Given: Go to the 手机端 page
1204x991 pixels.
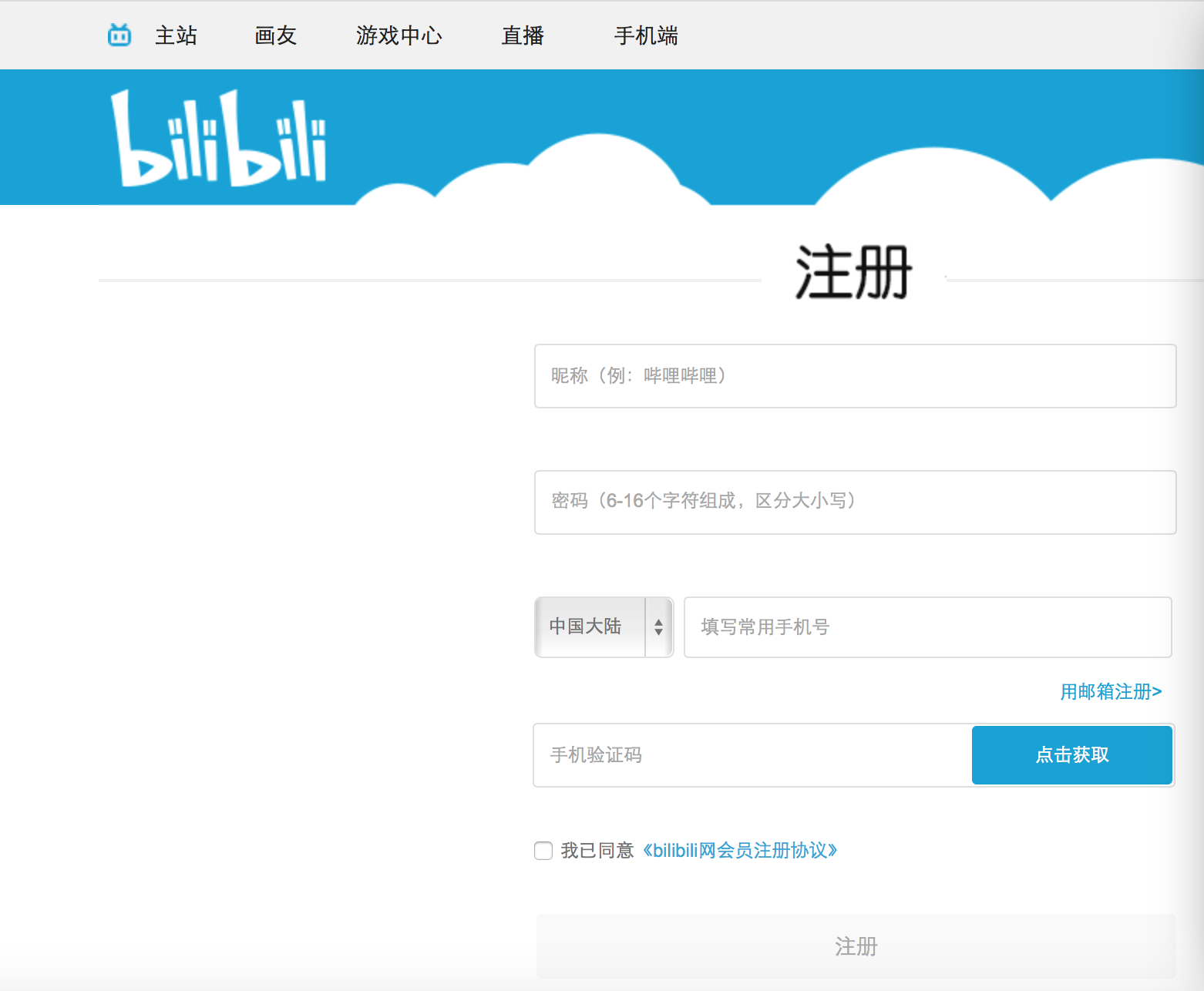Looking at the screenshot, I should point(646,35).
